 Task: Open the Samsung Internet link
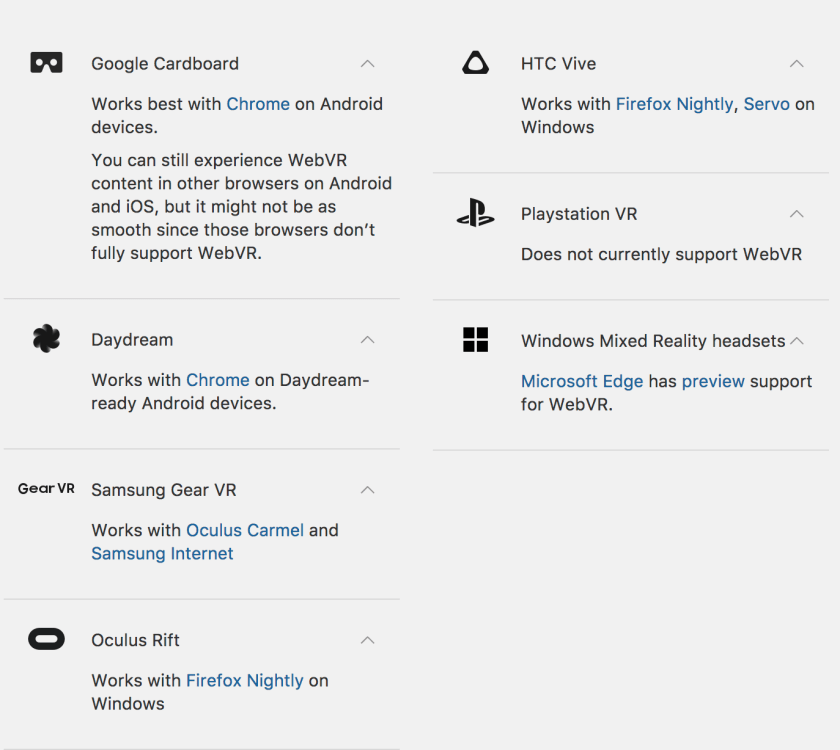(162, 554)
